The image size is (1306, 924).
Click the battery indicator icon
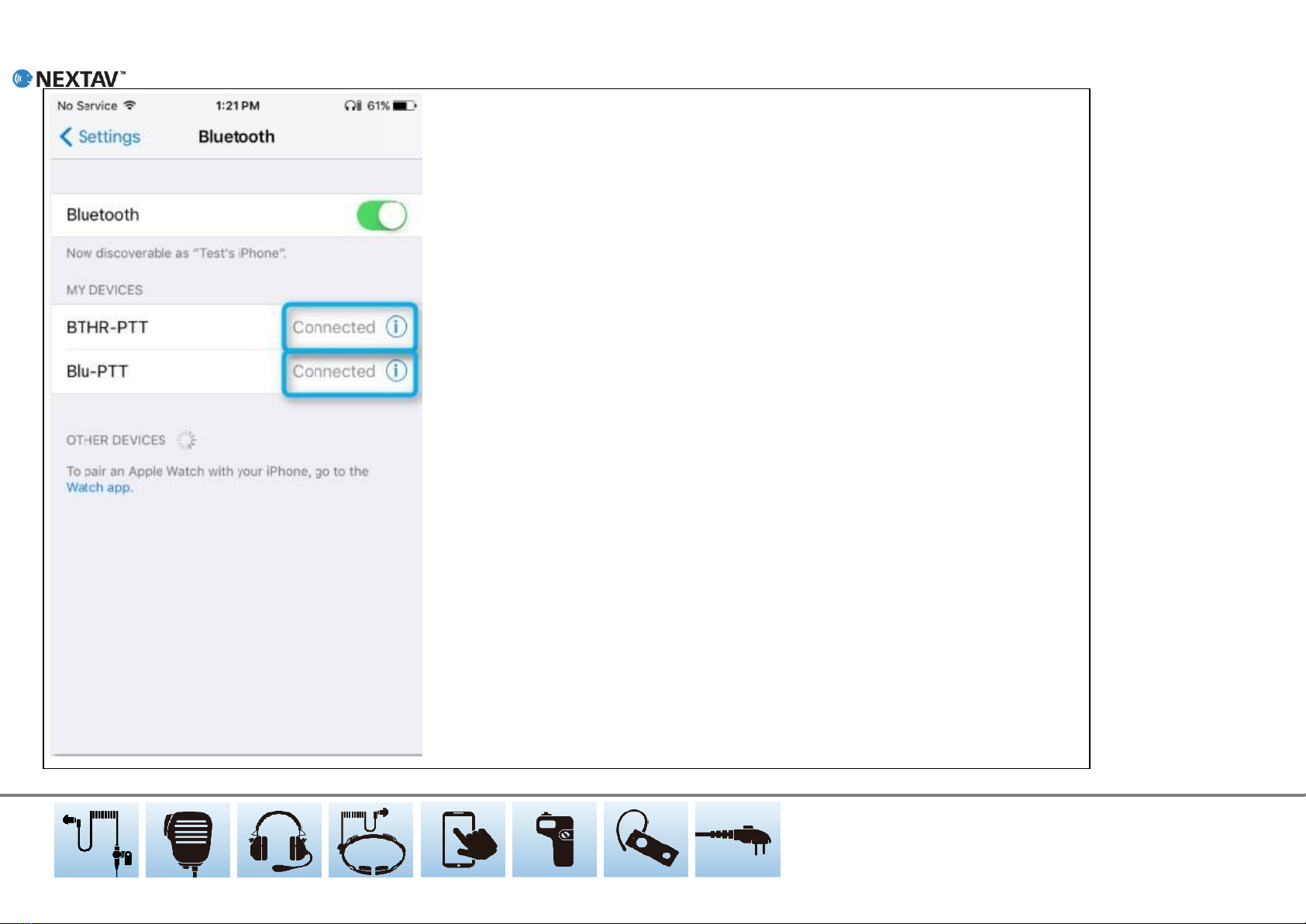pyautogui.click(x=405, y=105)
